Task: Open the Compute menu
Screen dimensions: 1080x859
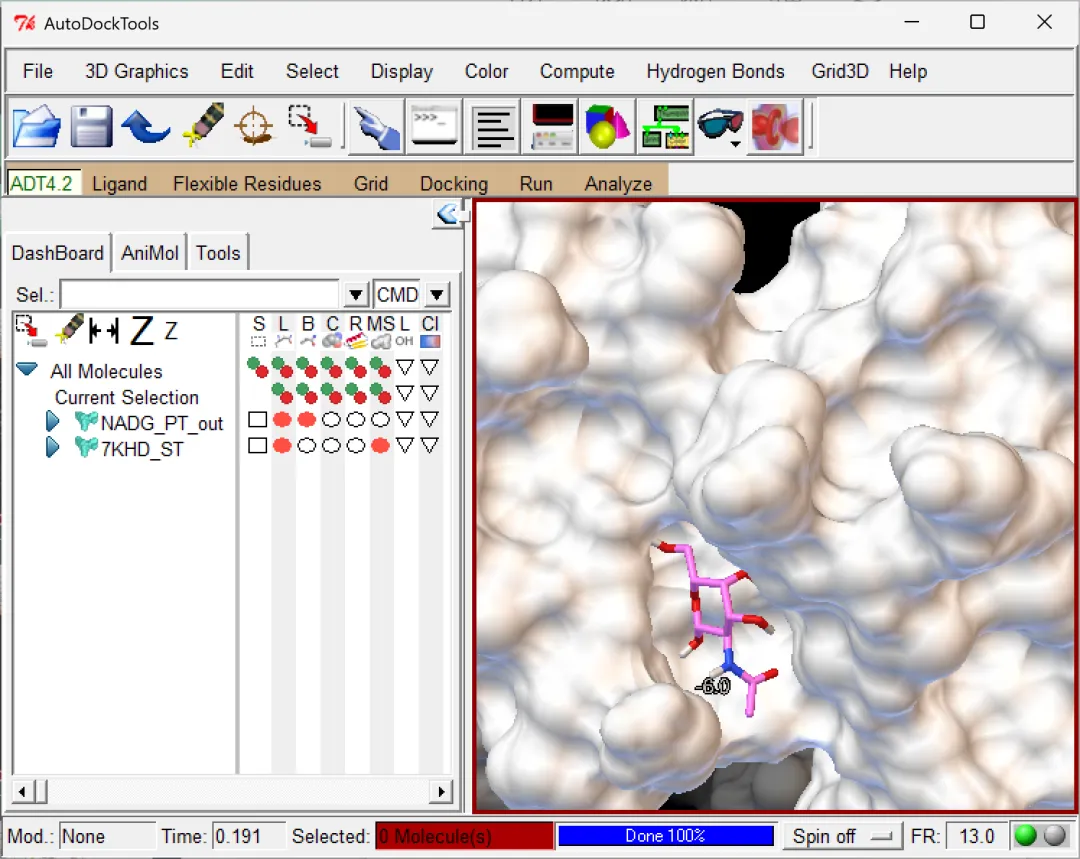Action: click(x=577, y=71)
